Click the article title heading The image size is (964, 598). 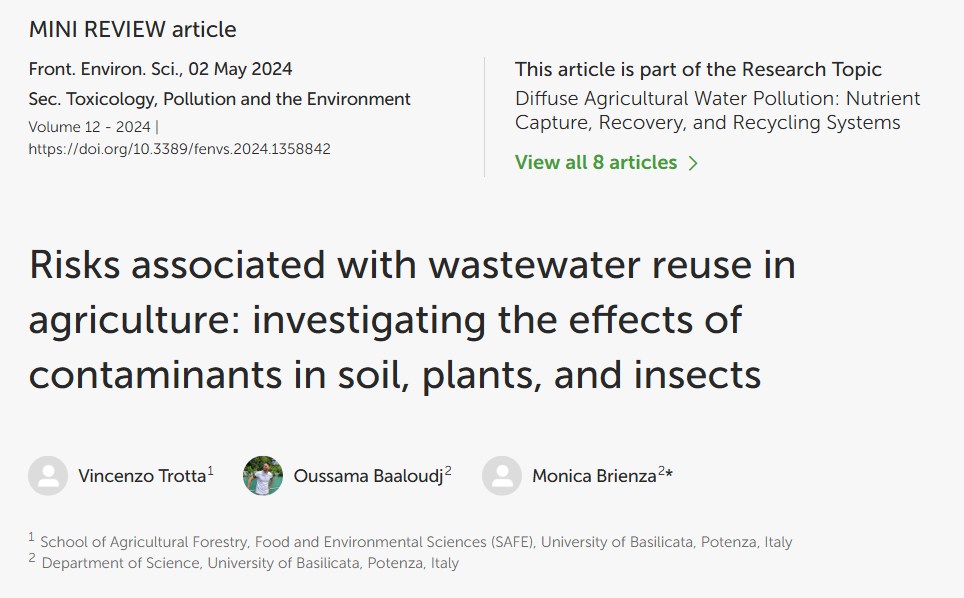click(x=412, y=320)
